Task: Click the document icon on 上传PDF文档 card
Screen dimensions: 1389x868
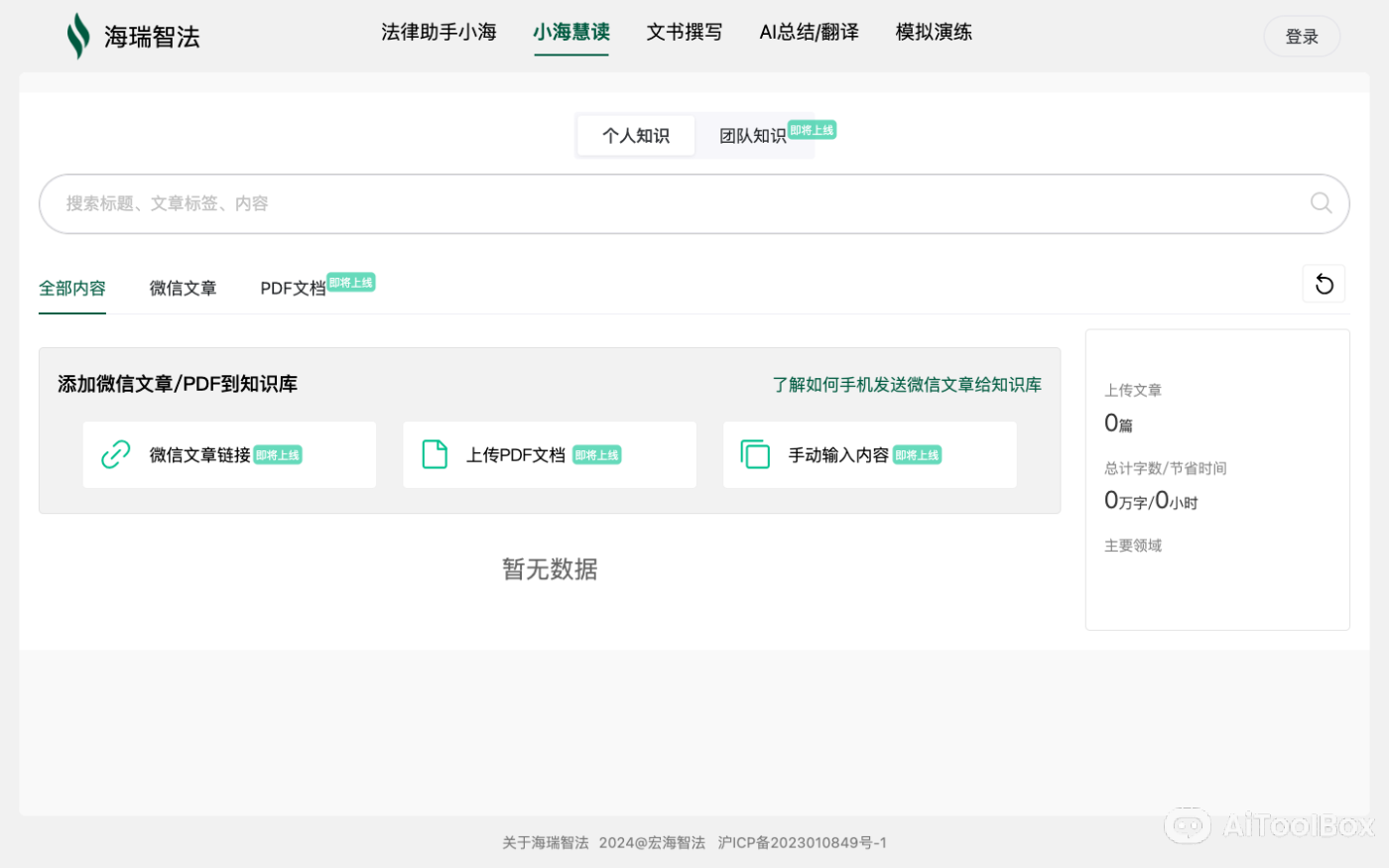Action: (435, 454)
